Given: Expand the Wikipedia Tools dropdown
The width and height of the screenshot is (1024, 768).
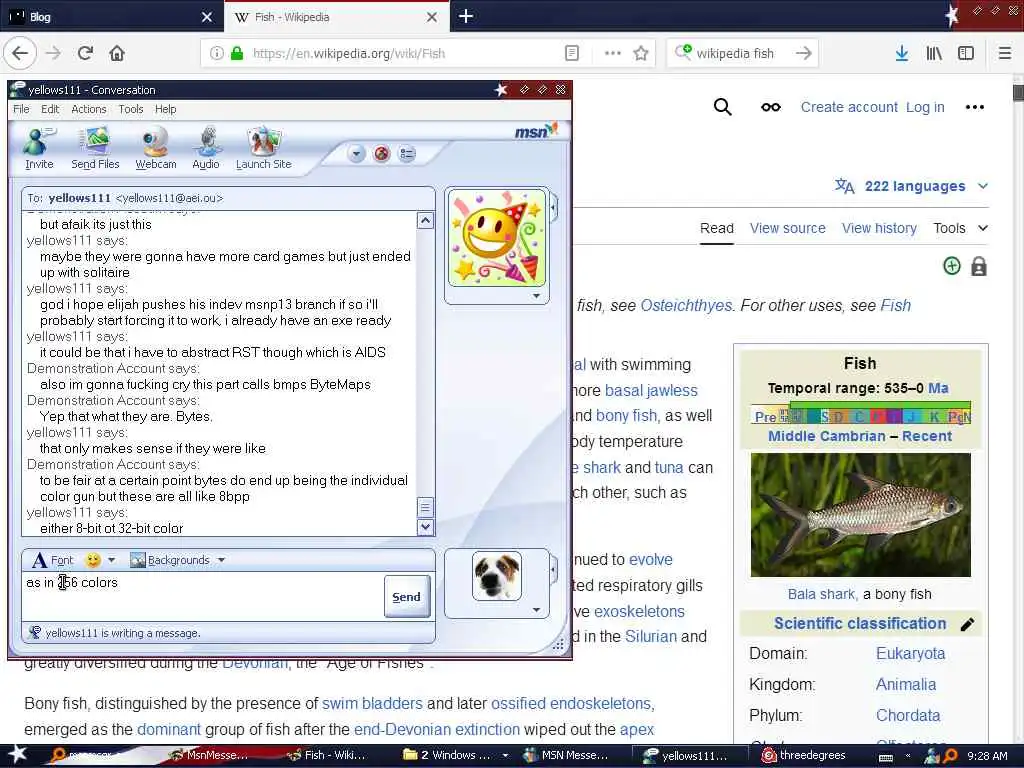Looking at the screenshot, I should (x=960, y=228).
